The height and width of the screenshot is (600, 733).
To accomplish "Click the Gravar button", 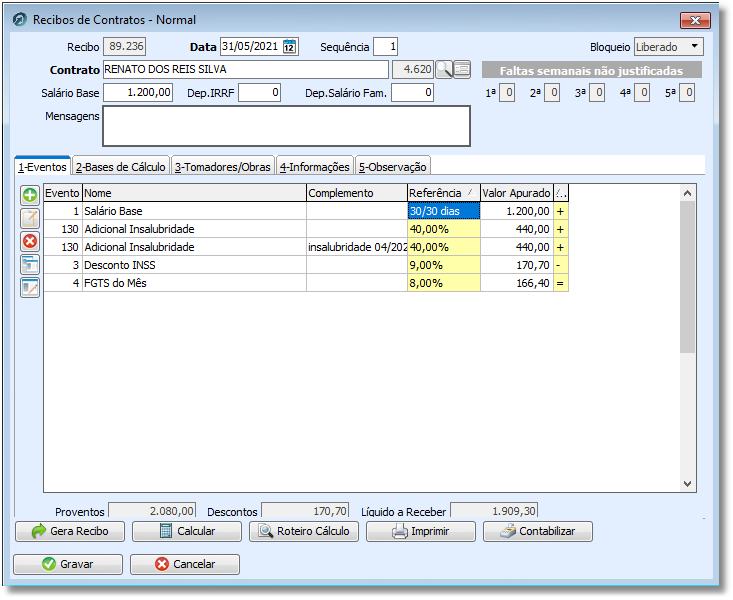I will (68, 564).
